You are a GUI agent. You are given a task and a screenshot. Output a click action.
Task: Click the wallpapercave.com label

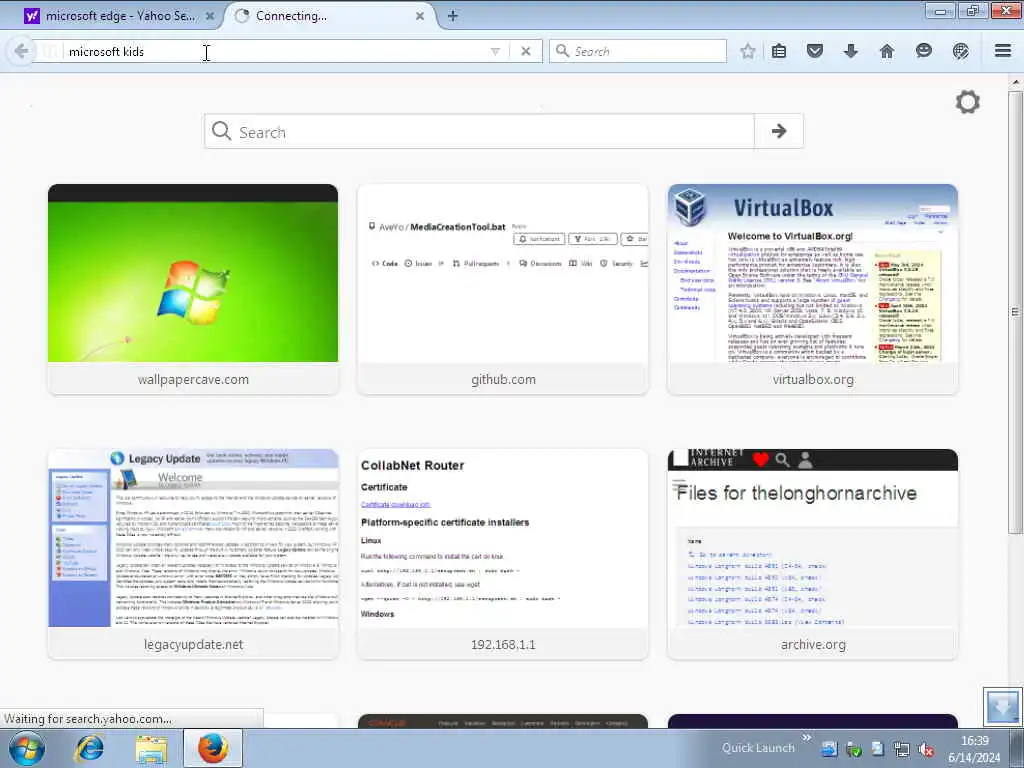point(193,379)
